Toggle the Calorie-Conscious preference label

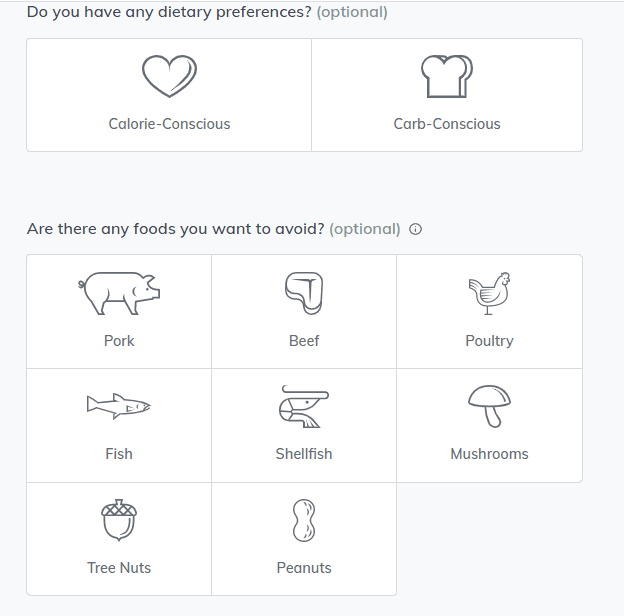tap(170, 124)
